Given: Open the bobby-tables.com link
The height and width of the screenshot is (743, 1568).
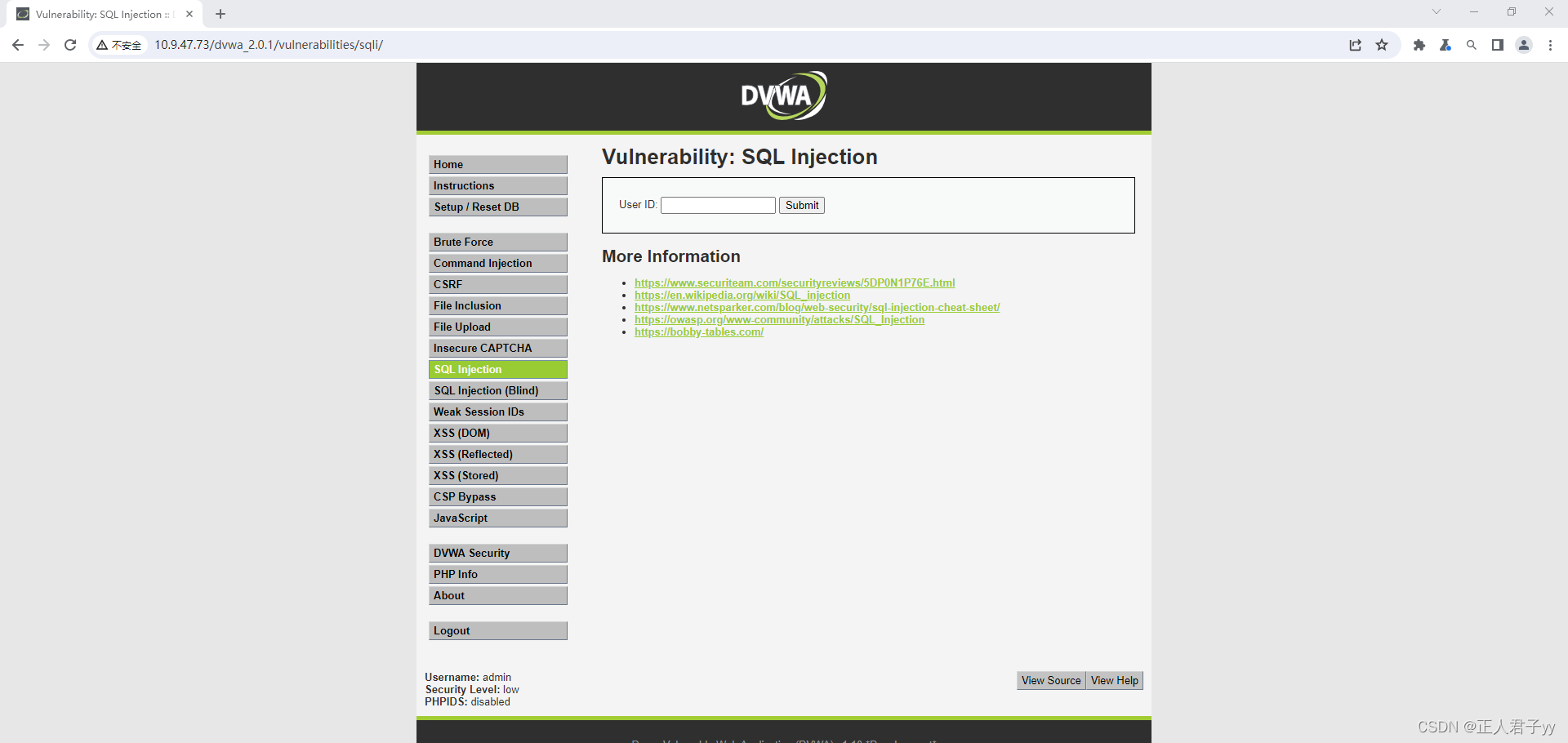Looking at the screenshot, I should point(699,331).
